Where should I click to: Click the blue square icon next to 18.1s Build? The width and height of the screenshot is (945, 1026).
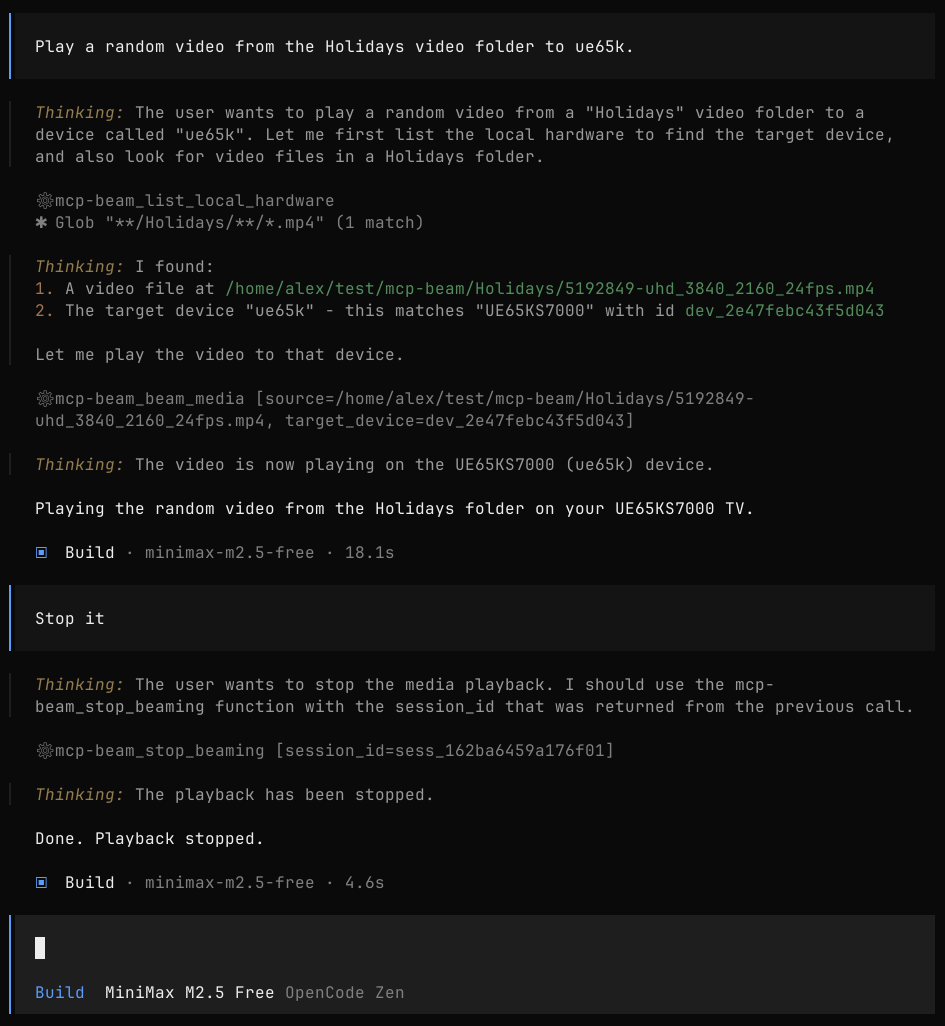[41, 553]
